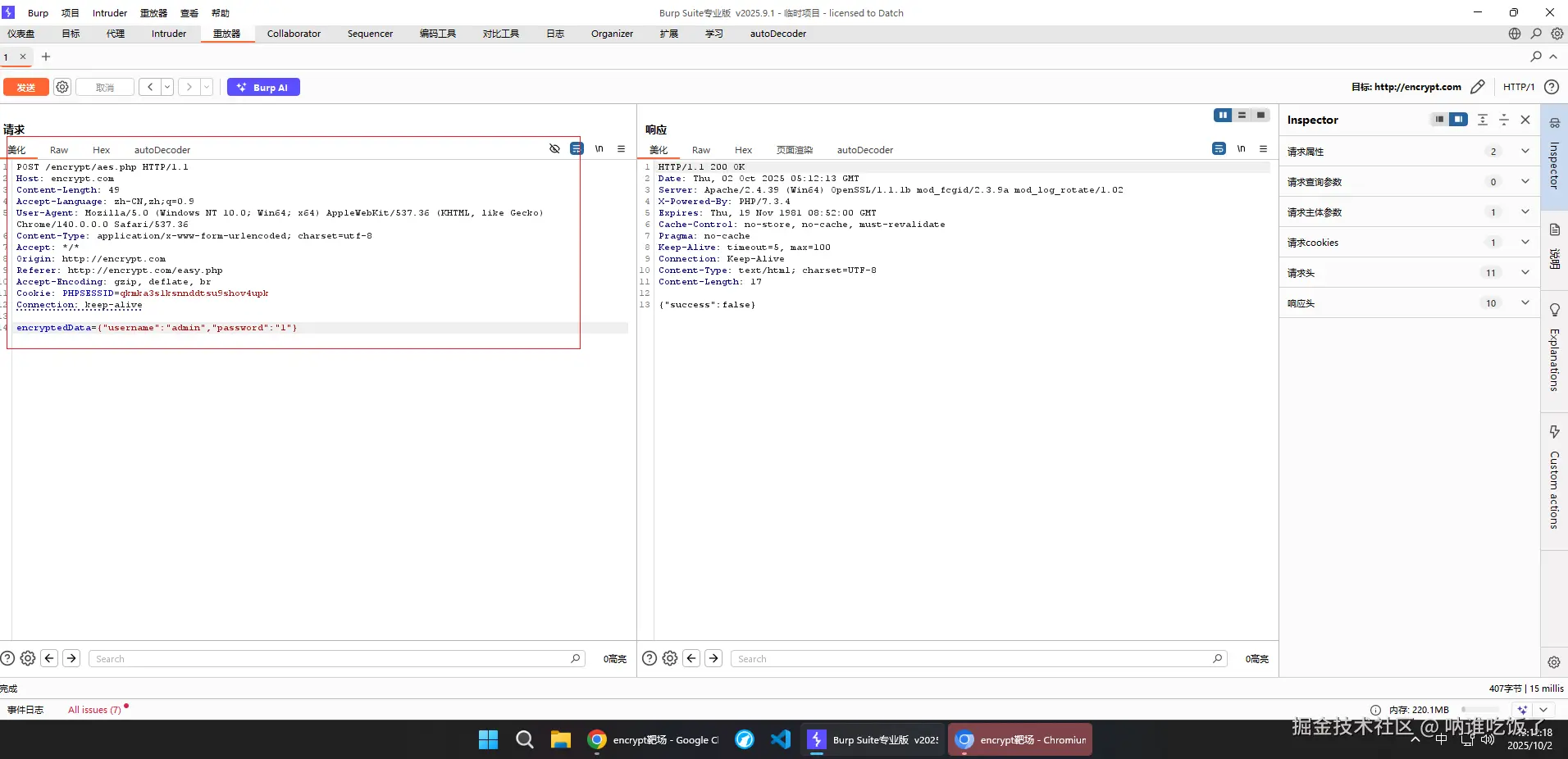Switch response view to Hex tab
The width and height of the screenshot is (1568, 759).
pyautogui.click(x=743, y=150)
